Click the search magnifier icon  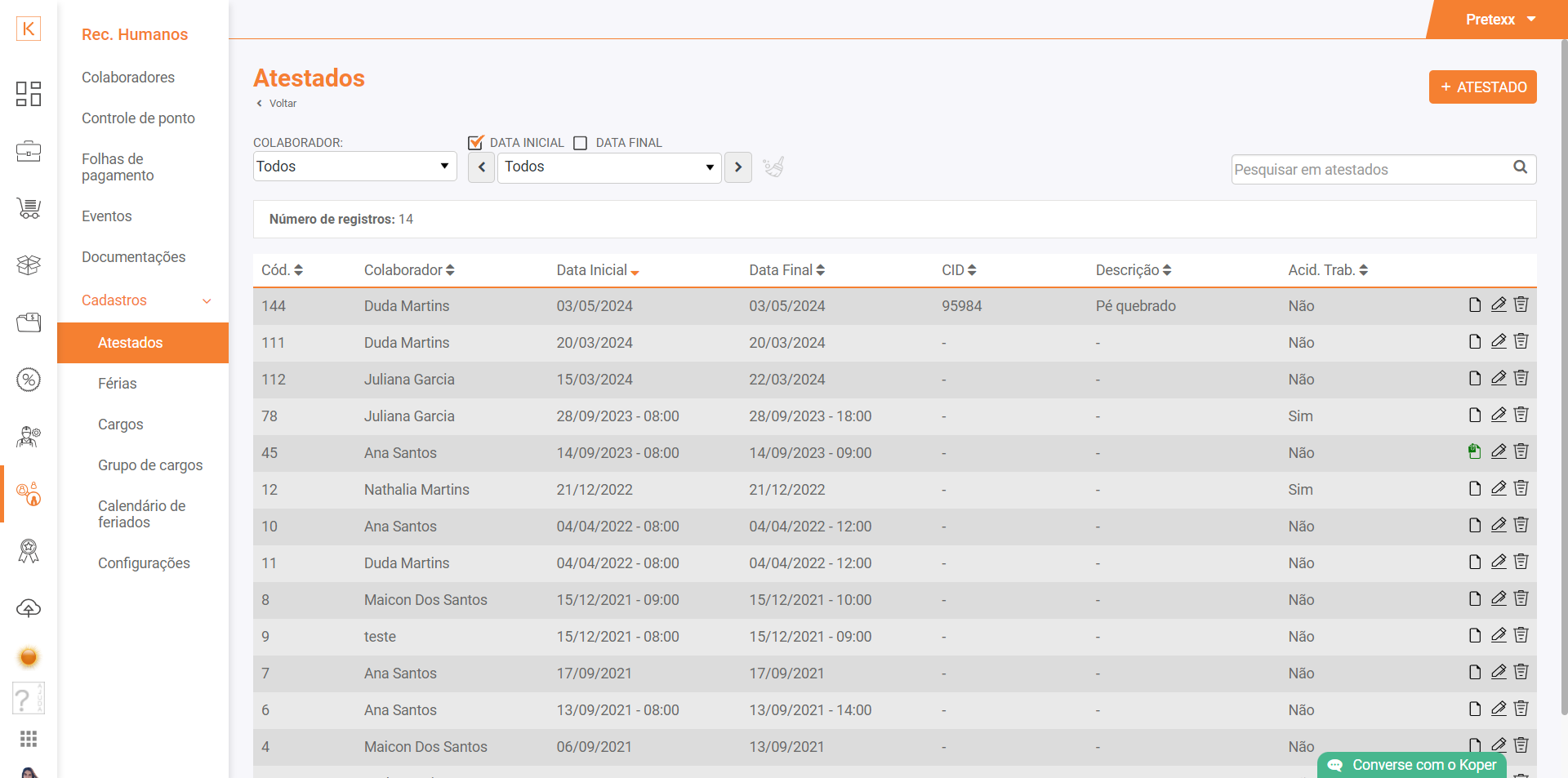[1520, 167]
